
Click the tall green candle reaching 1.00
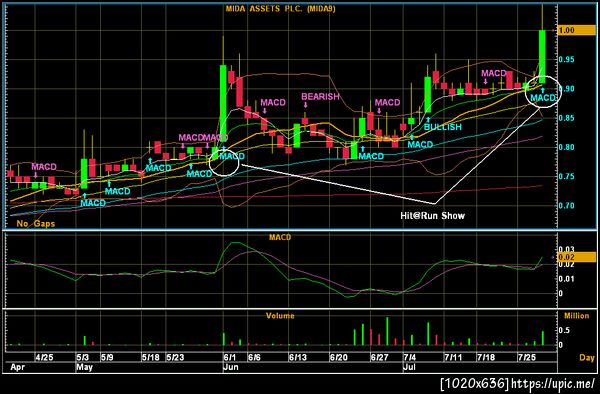click(x=542, y=57)
